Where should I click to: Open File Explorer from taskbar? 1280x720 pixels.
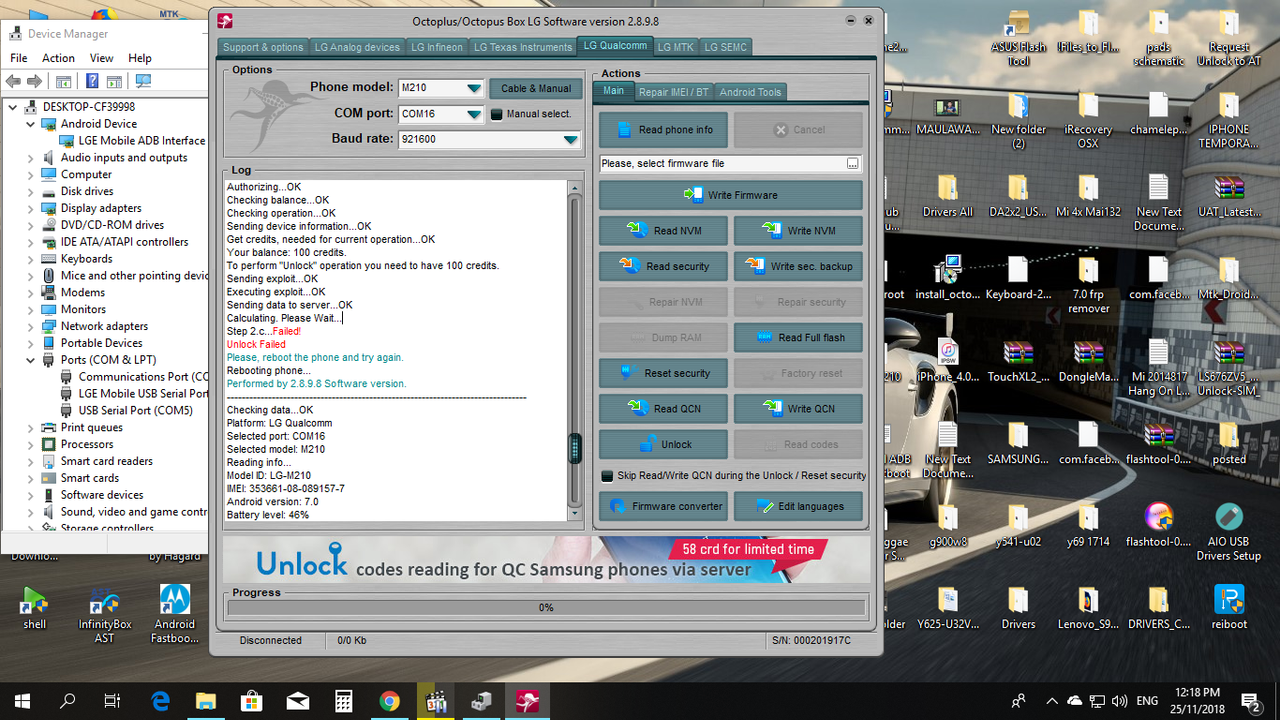(x=205, y=700)
